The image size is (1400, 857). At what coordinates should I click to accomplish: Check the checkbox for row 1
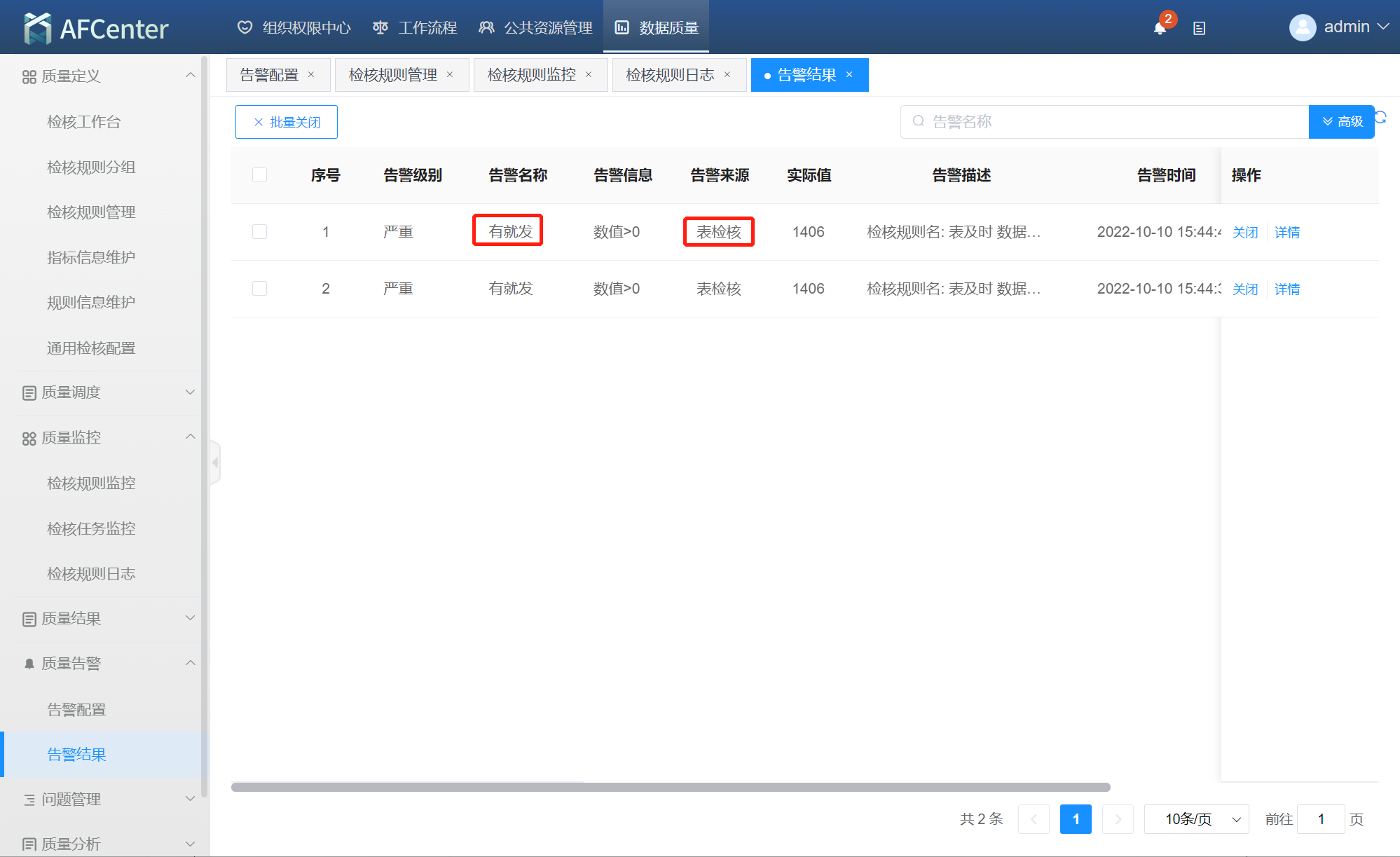click(x=259, y=232)
